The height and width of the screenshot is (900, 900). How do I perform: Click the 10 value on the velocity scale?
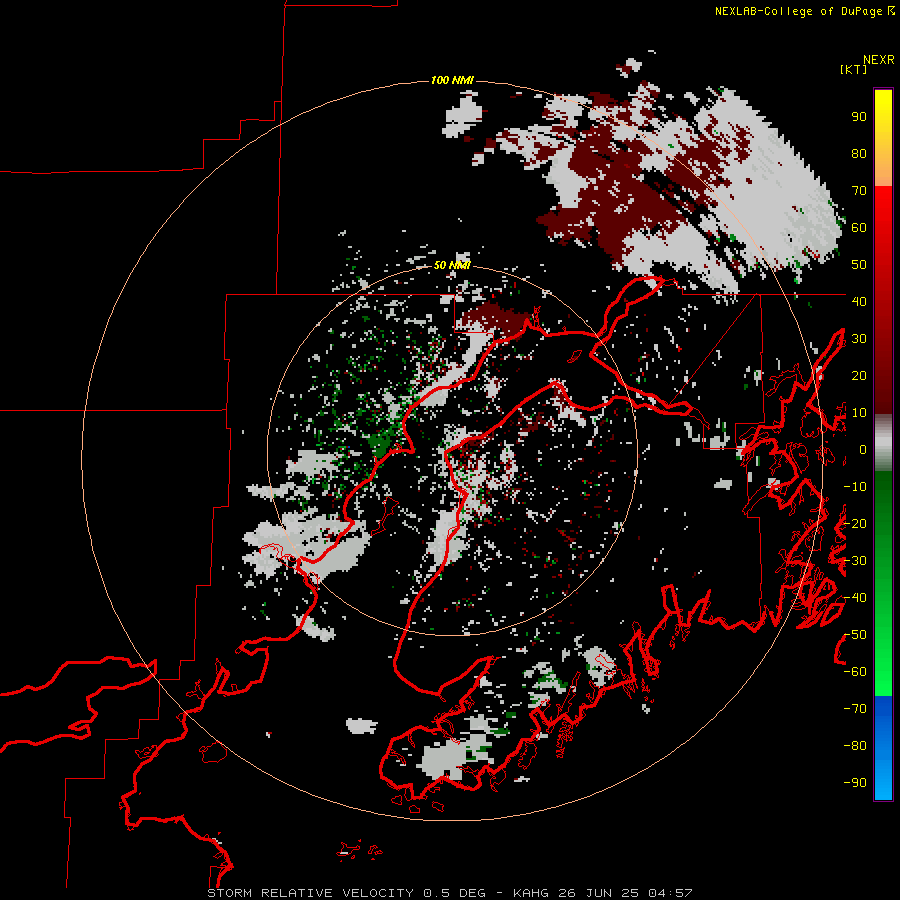859,413
